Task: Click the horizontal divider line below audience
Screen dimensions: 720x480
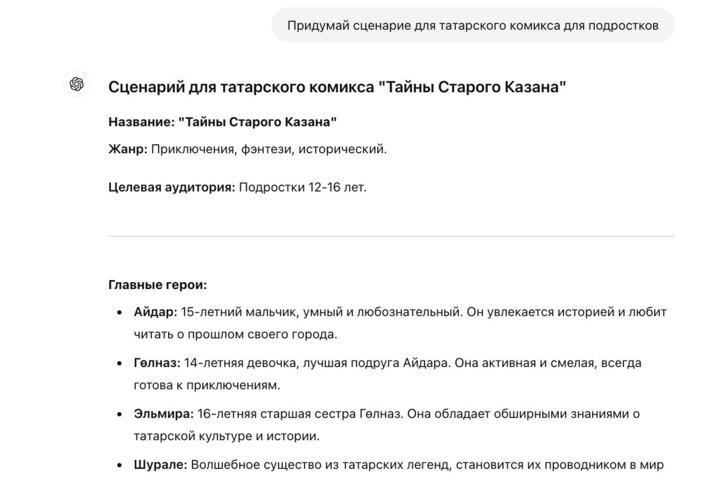Action: click(390, 236)
